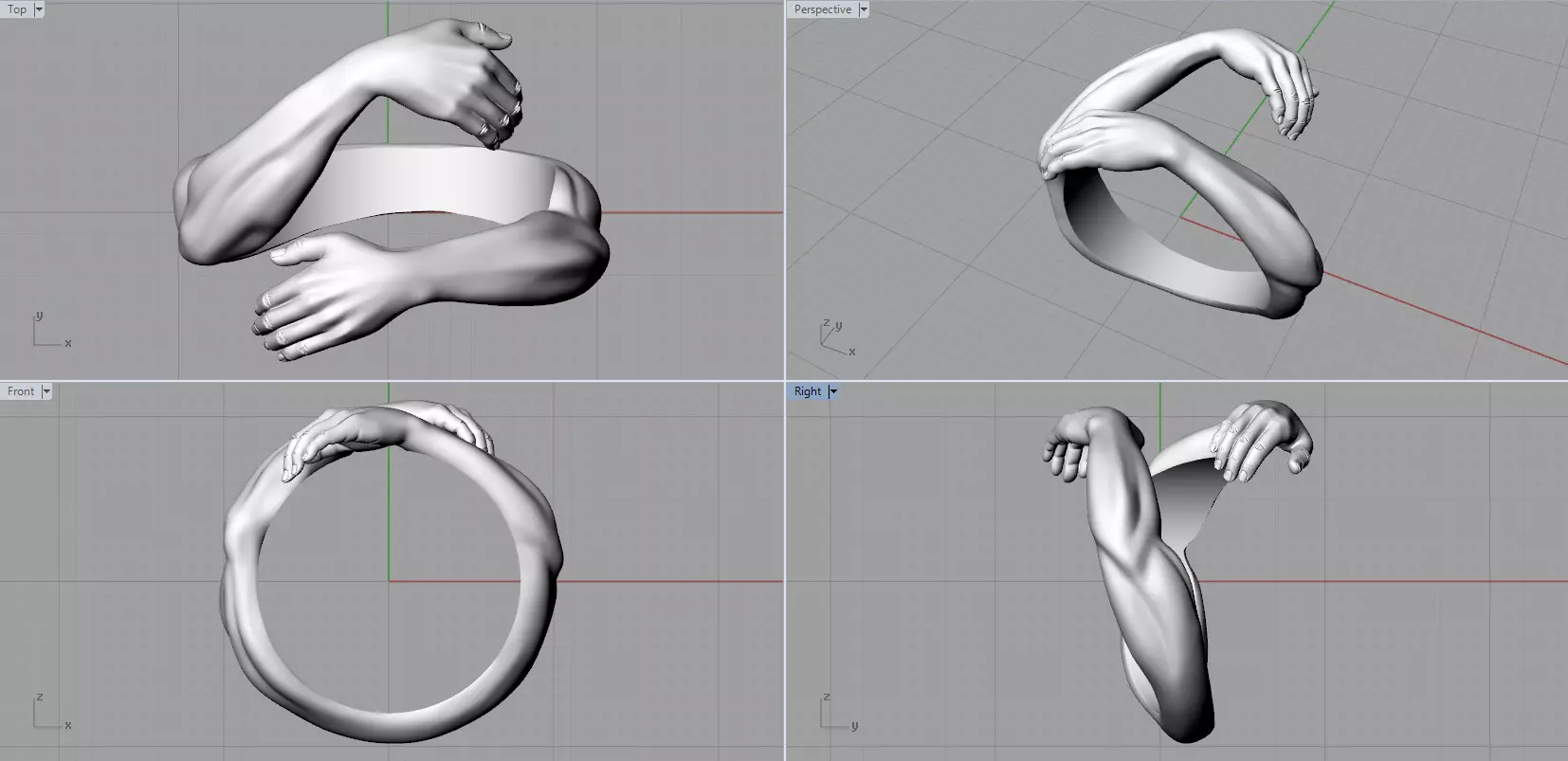Click the Right viewport title label
The image size is (1568, 761).
click(x=808, y=391)
